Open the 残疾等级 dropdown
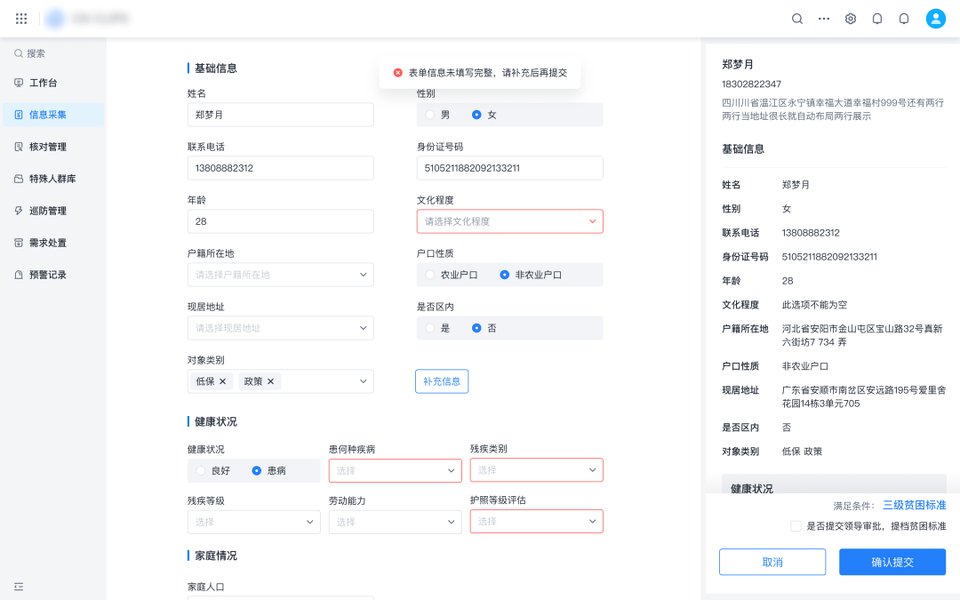Image resolution: width=960 pixels, height=600 pixels. [253, 522]
